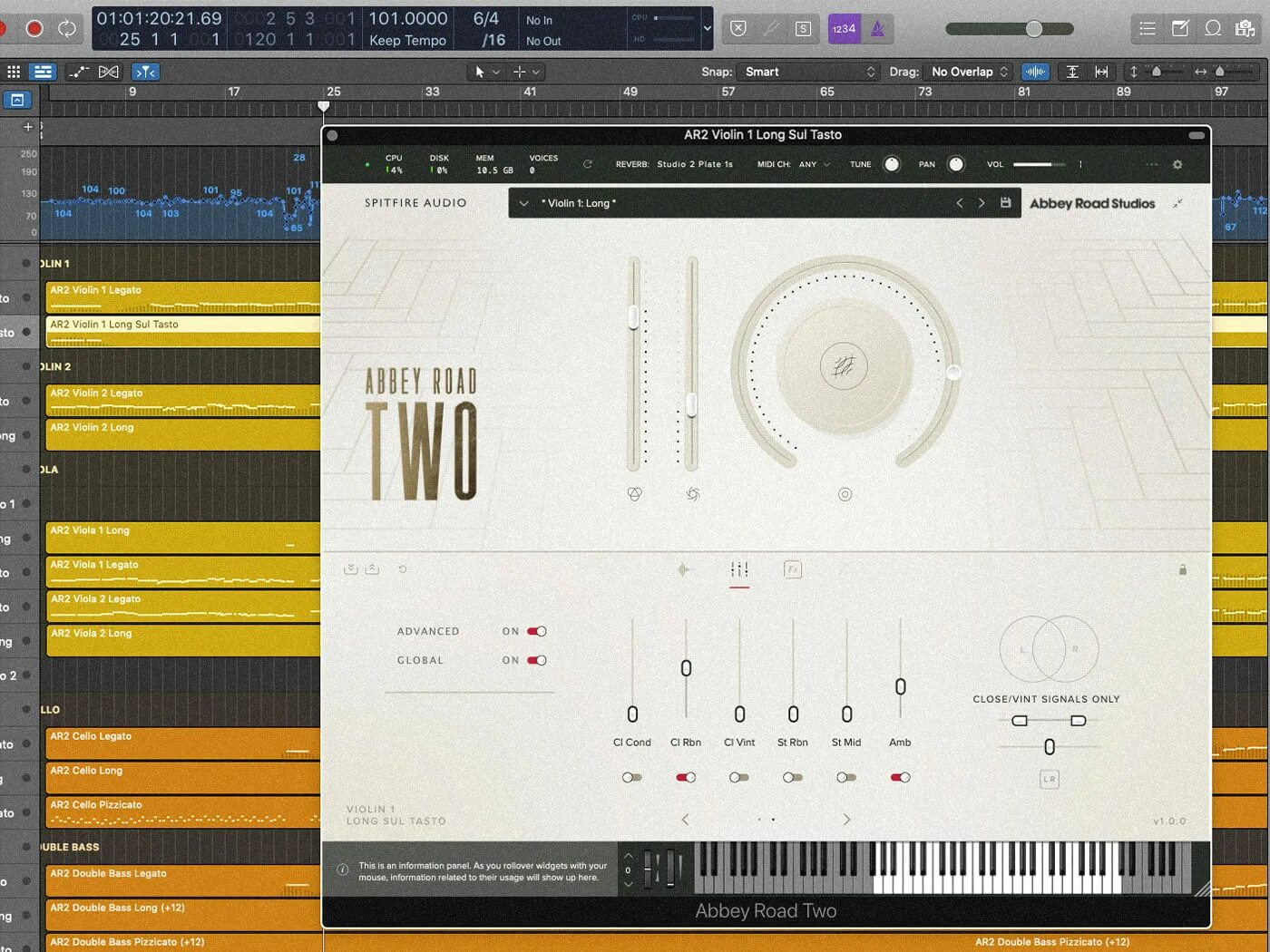Toggle the ADVANCED switch off
The image size is (1270, 952).
point(537,632)
